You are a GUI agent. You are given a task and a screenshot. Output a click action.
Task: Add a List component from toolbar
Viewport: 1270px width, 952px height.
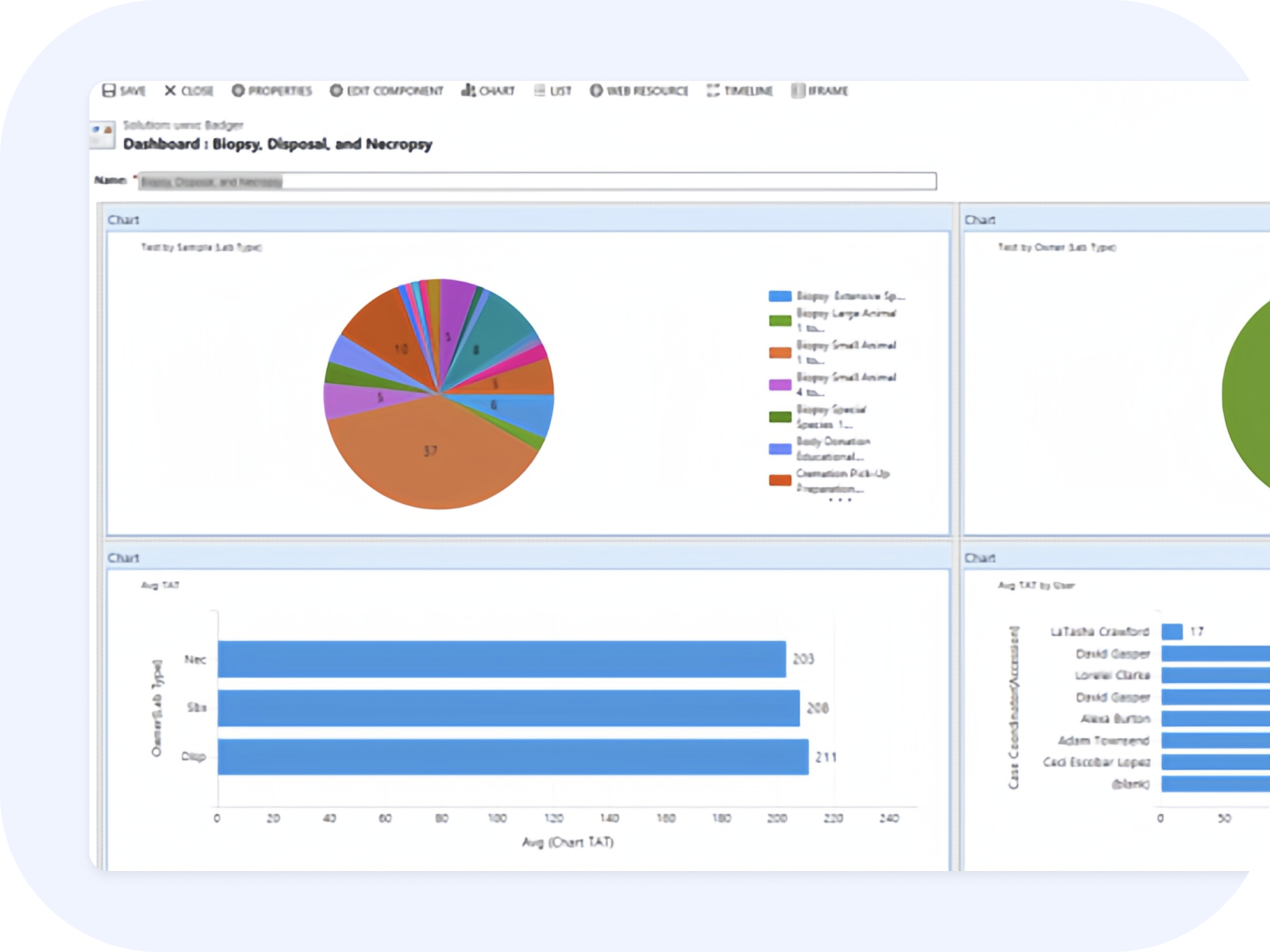coord(540,90)
